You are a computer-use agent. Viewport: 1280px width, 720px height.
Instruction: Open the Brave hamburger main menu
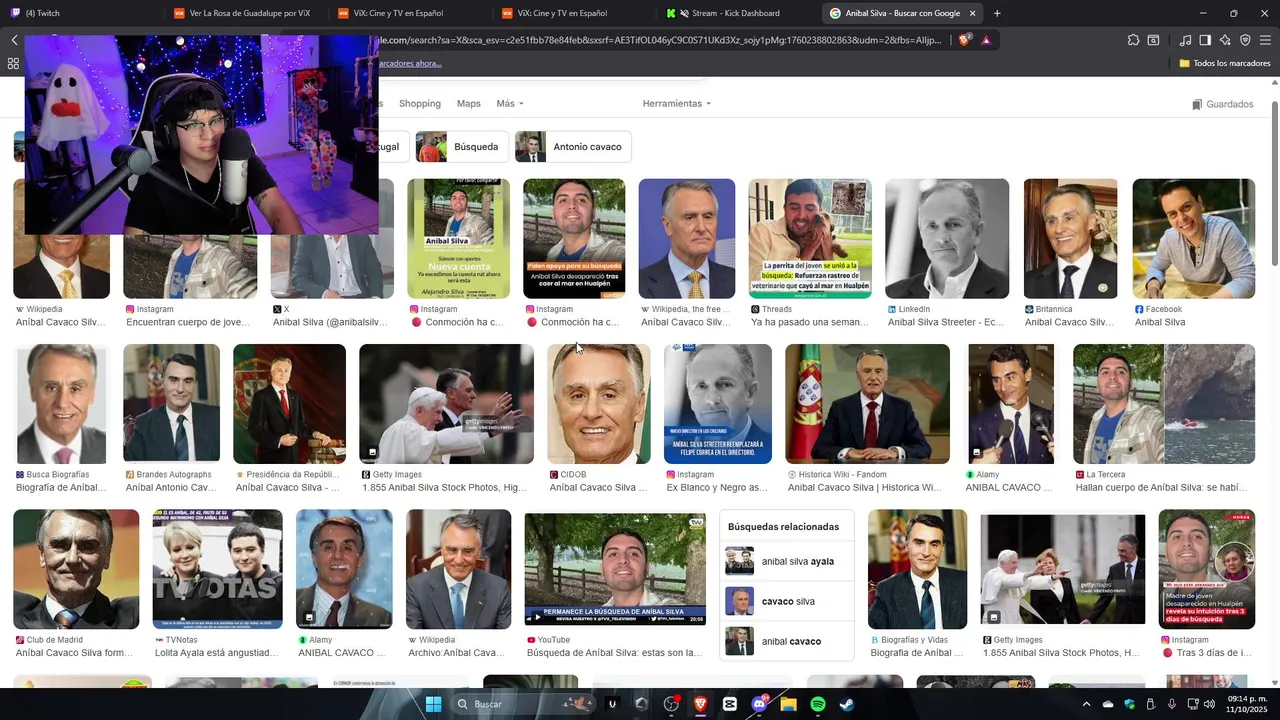[1265, 40]
